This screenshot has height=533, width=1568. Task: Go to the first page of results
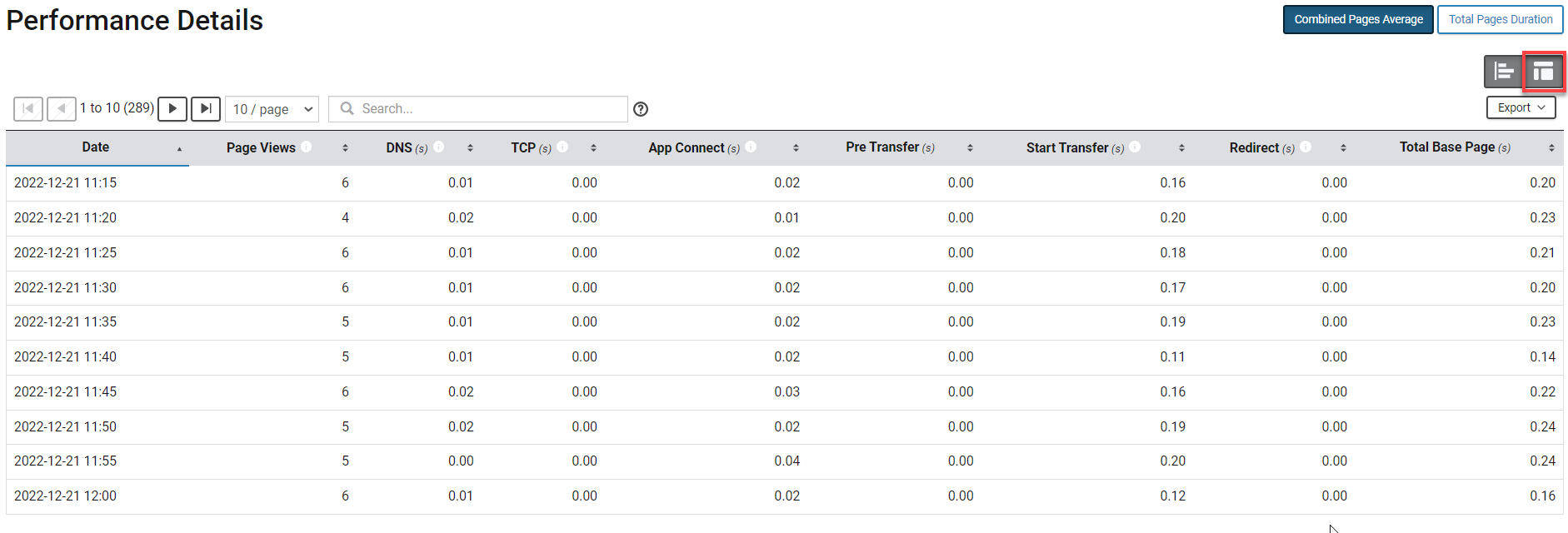click(28, 109)
